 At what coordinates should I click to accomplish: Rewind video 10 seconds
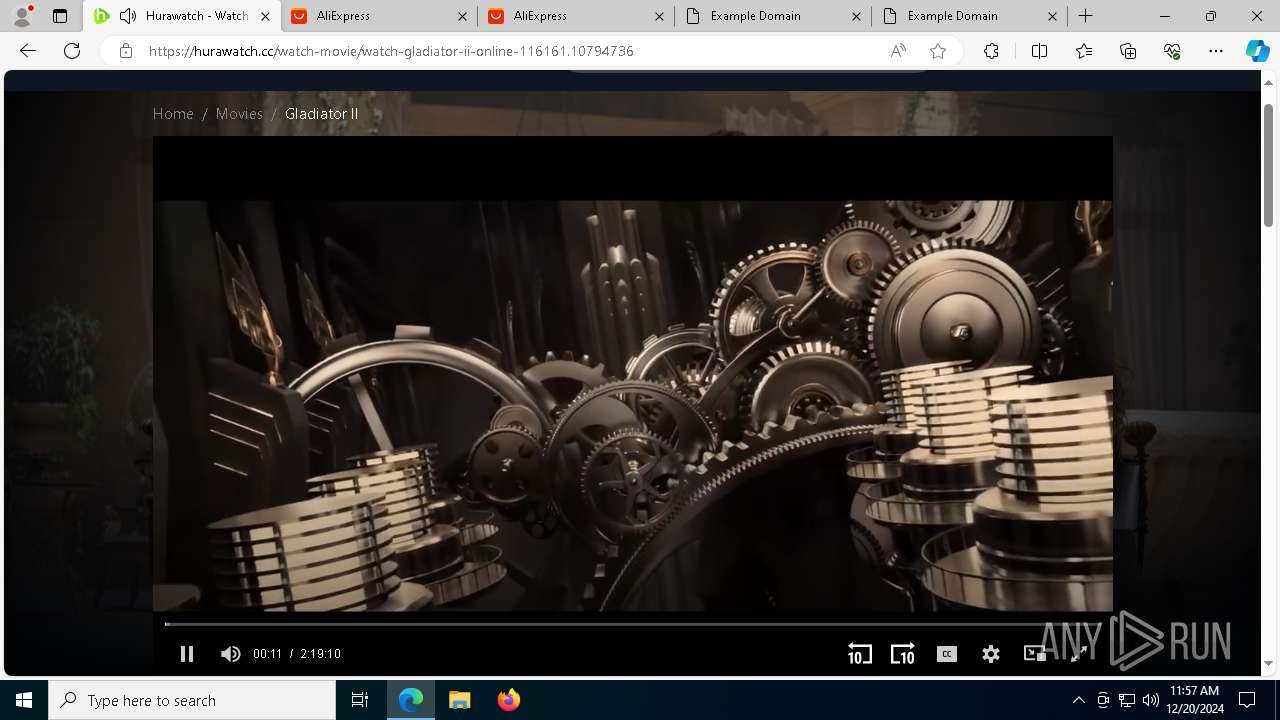click(x=860, y=654)
